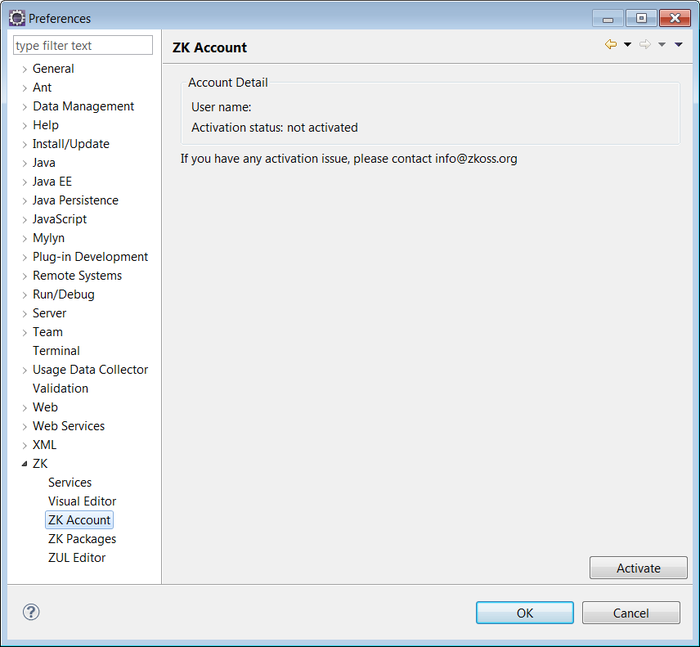700x647 pixels.
Task: Select the General preferences category
Action: coord(53,69)
